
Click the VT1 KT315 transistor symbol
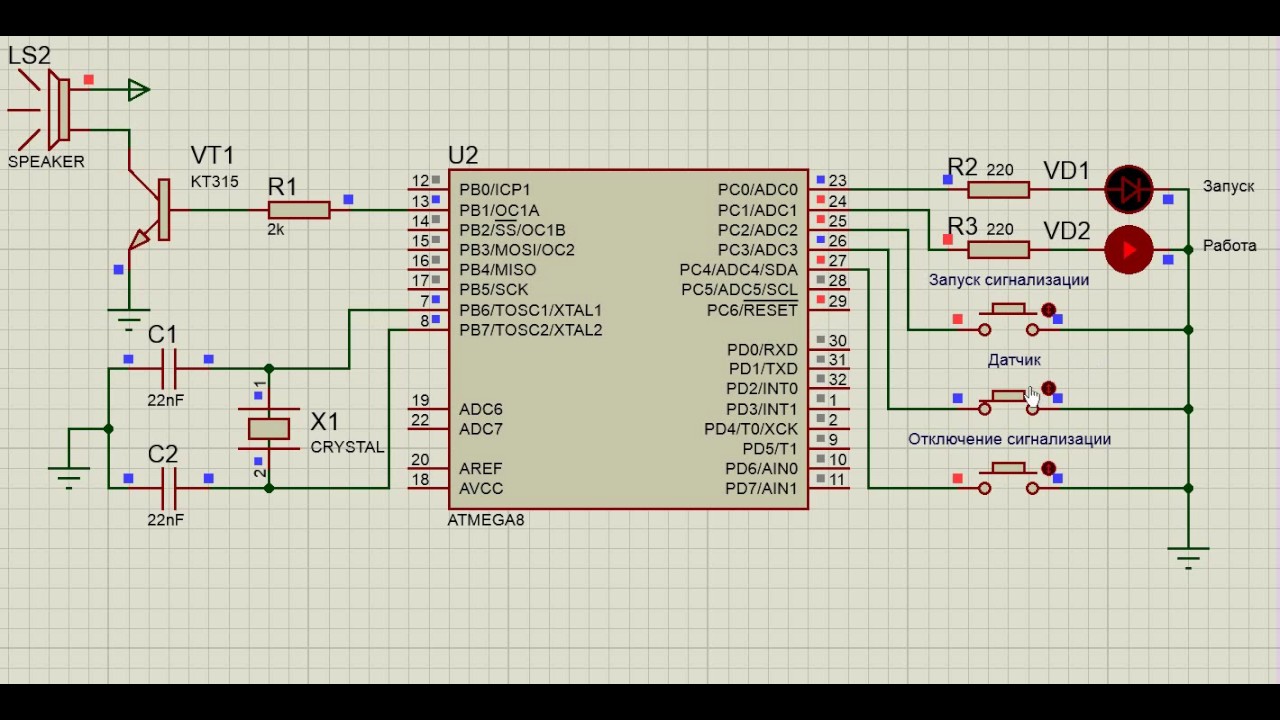point(150,211)
